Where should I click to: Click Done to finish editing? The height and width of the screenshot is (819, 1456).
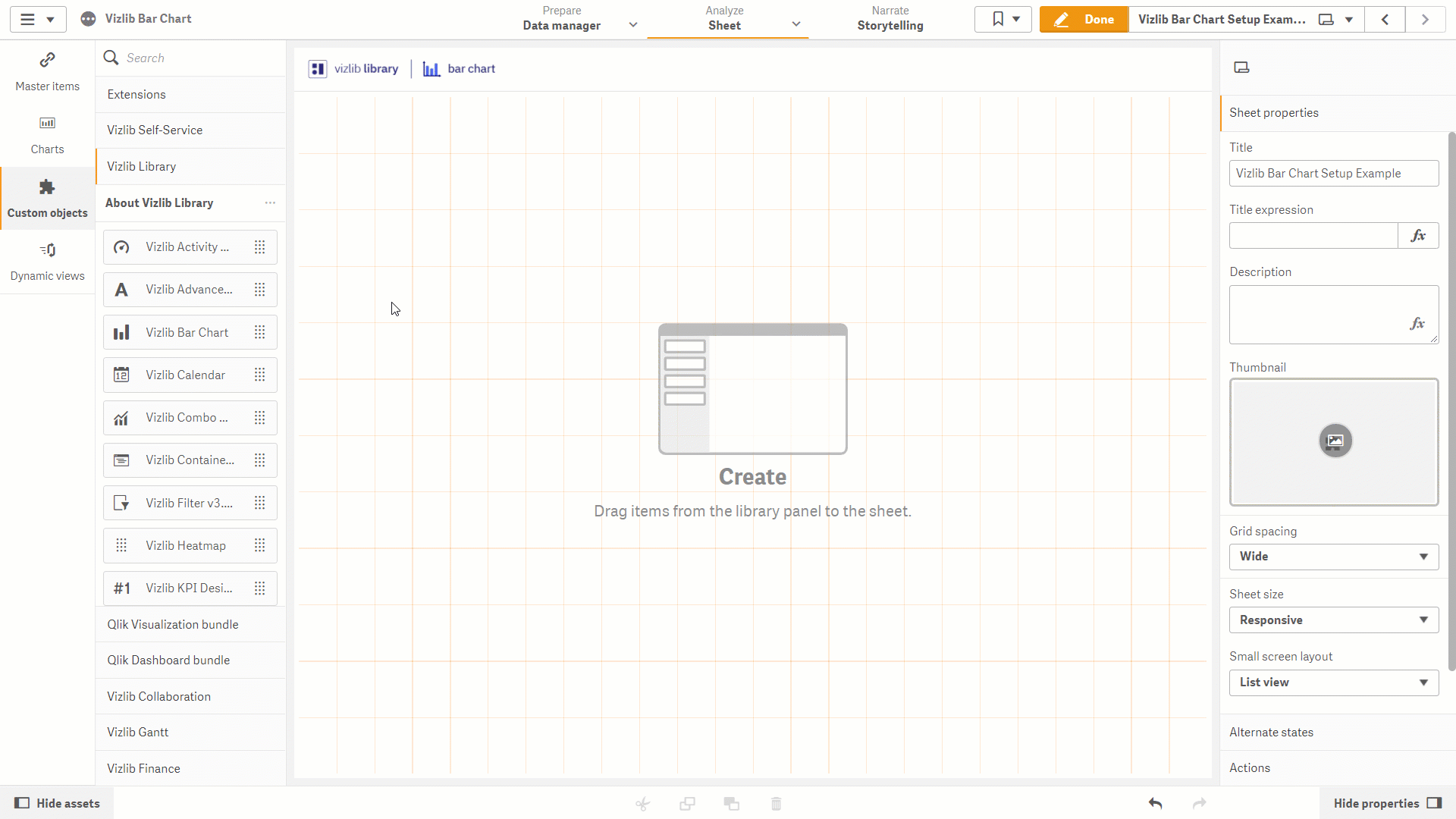click(1084, 19)
